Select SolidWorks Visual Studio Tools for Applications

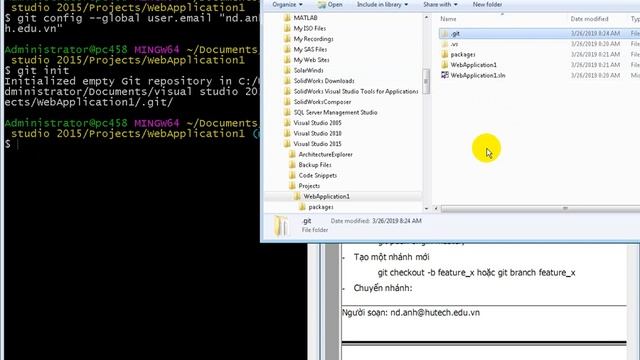(356, 91)
